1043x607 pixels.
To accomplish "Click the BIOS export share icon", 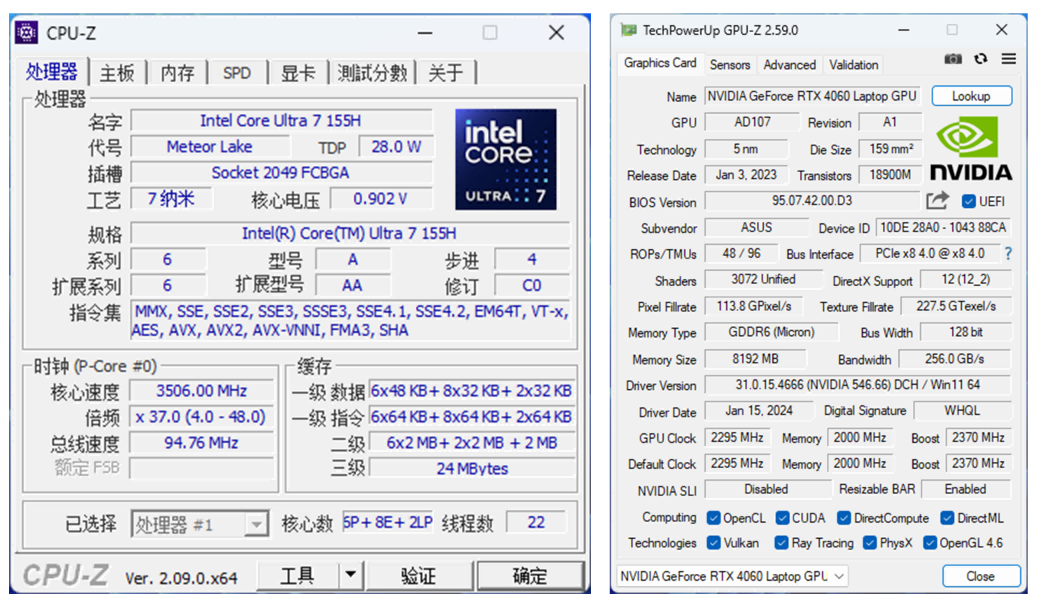I will pyautogui.click(x=937, y=201).
